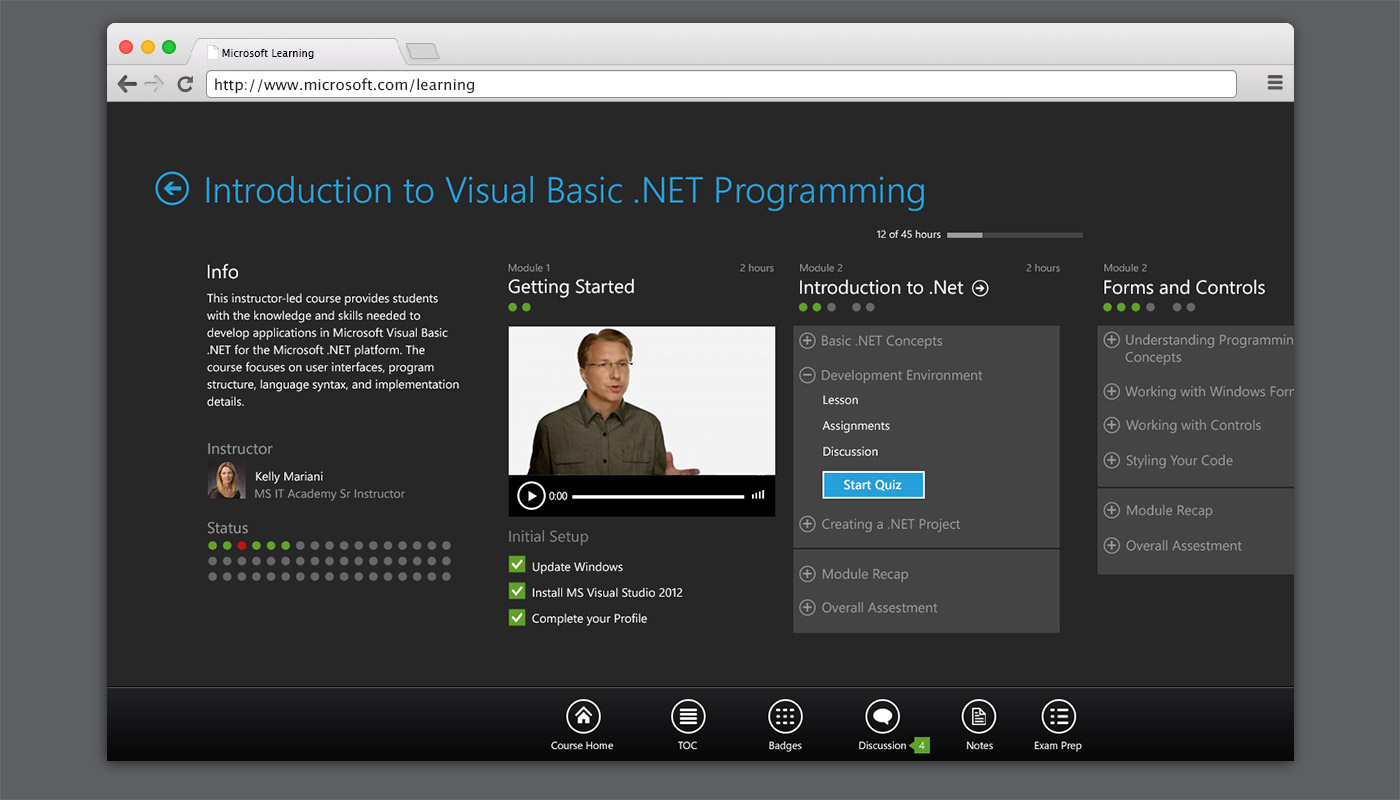Expand Creating a .NET Project
Screen dimensions: 1400x800
click(x=807, y=524)
